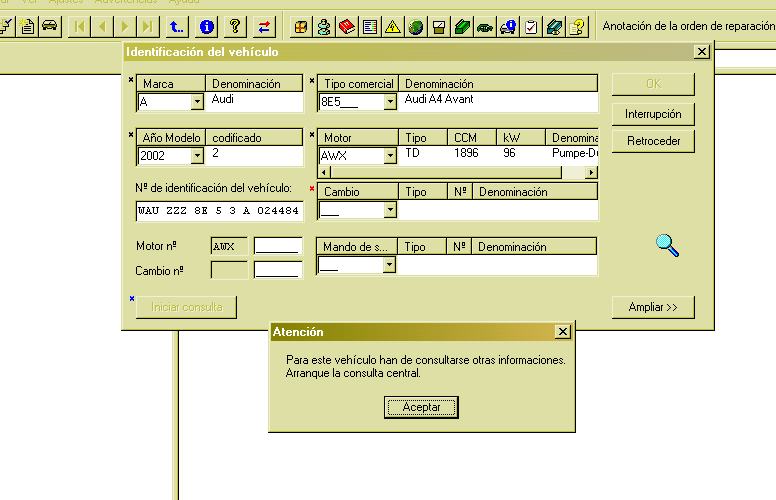Screen dimensions: 776x500
Task: Click the red-blue swap arrows icon
Action: [x=264, y=26]
